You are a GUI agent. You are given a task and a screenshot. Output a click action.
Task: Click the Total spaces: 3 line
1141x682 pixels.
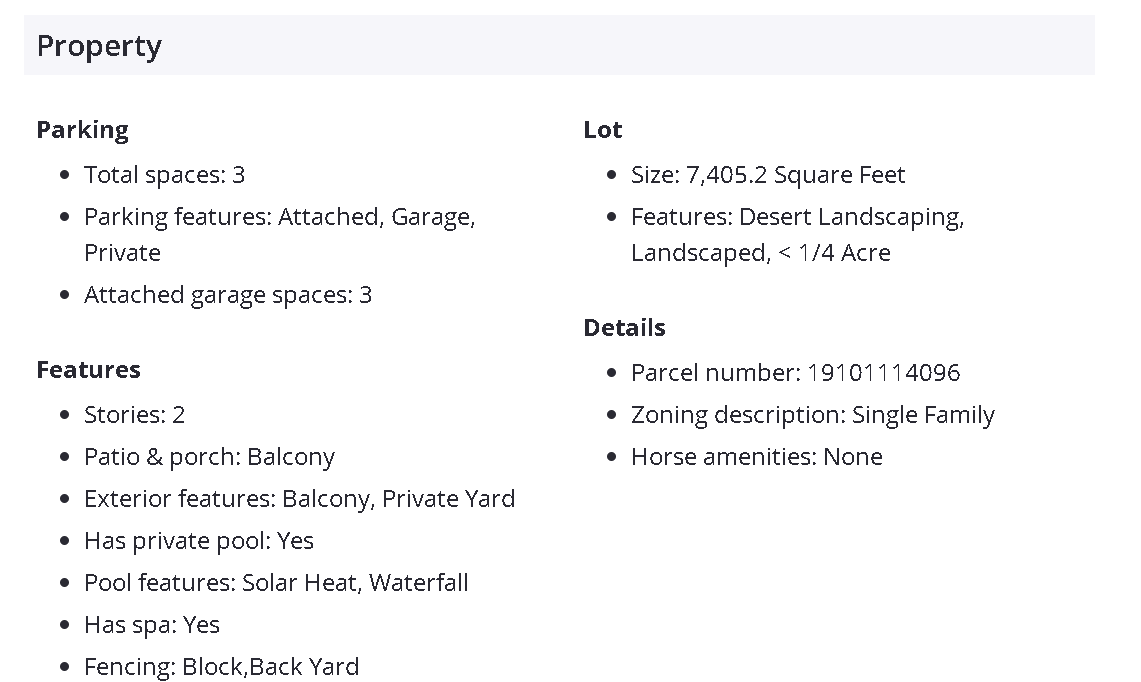coord(164,175)
